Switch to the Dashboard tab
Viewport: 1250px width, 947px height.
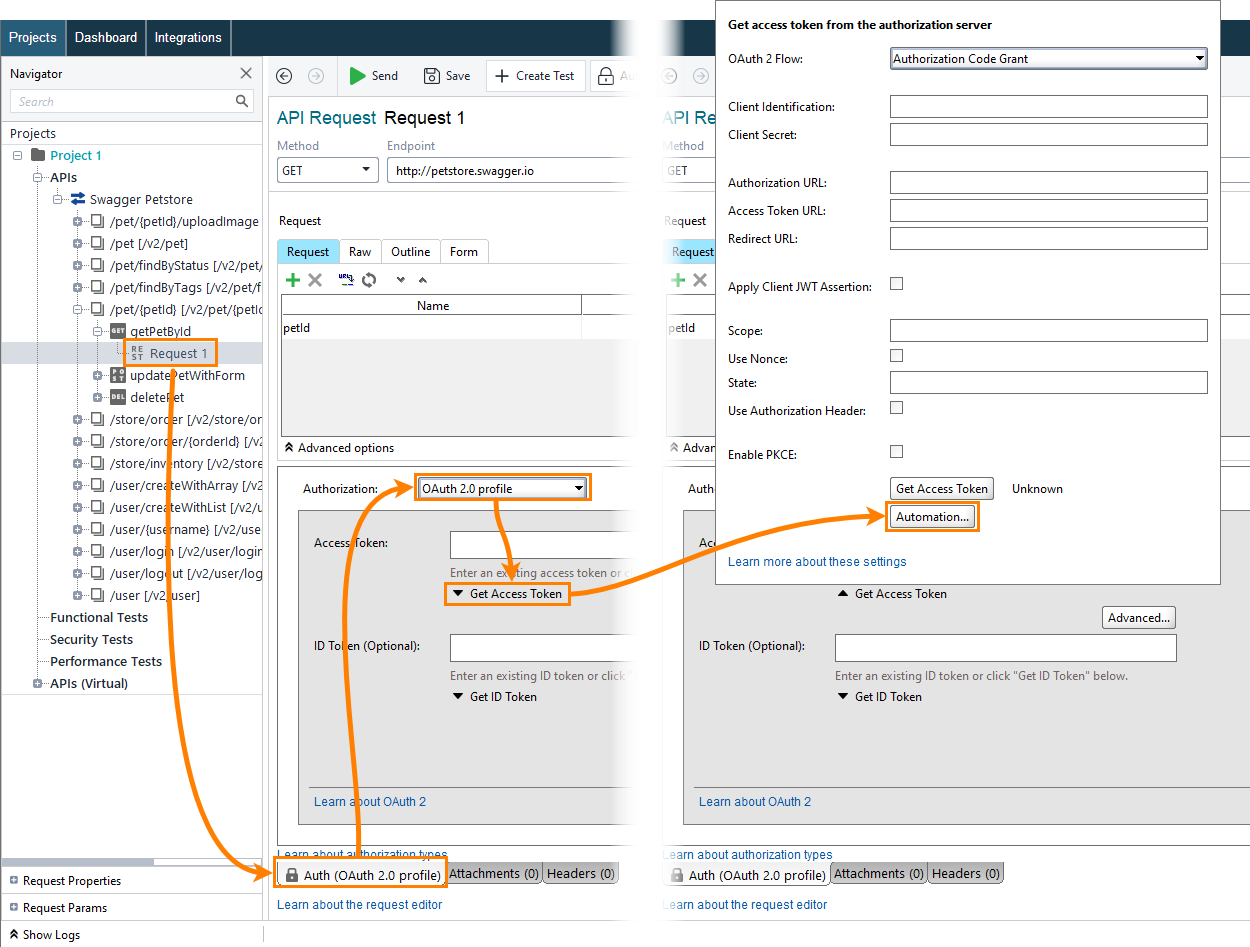pos(106,38)
